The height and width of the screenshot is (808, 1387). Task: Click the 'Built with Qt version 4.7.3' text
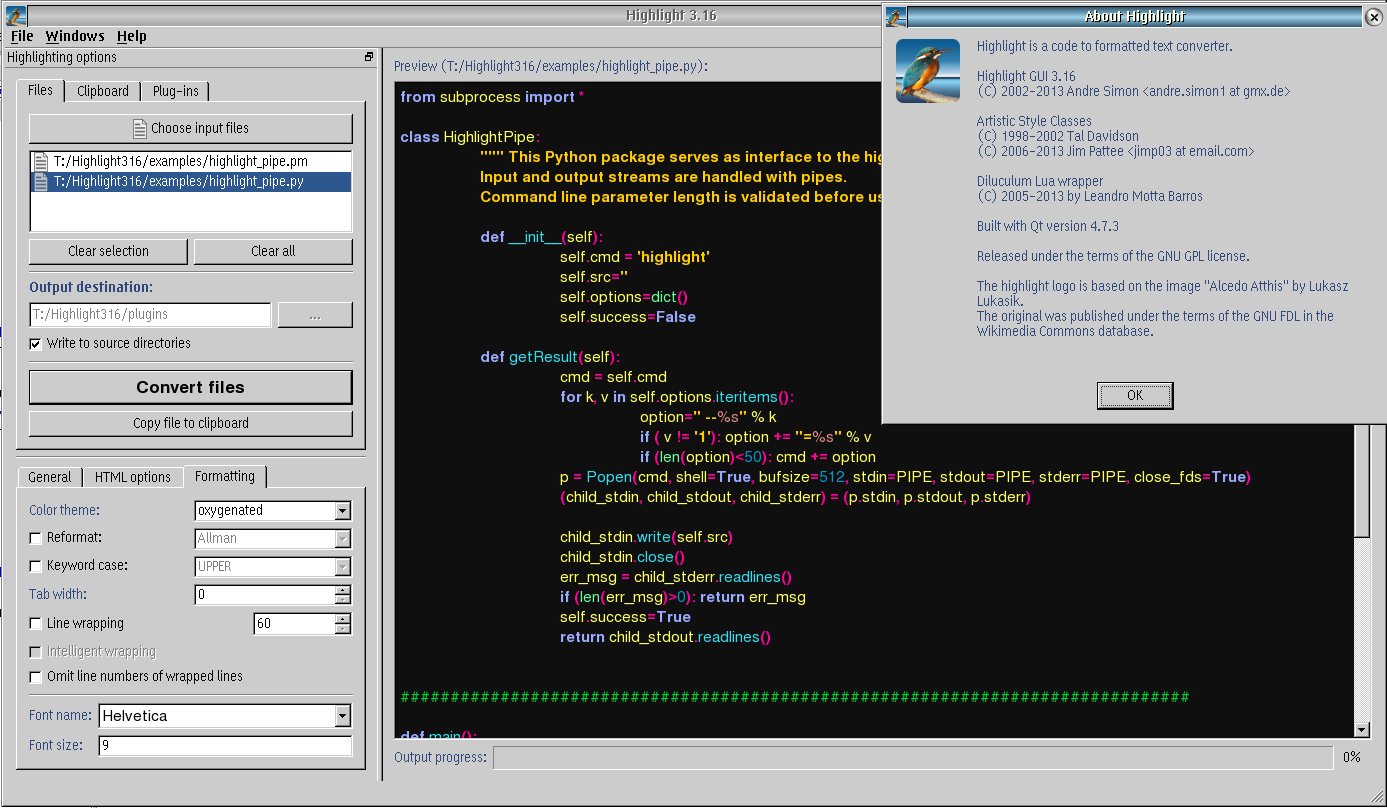[1048, 226]
